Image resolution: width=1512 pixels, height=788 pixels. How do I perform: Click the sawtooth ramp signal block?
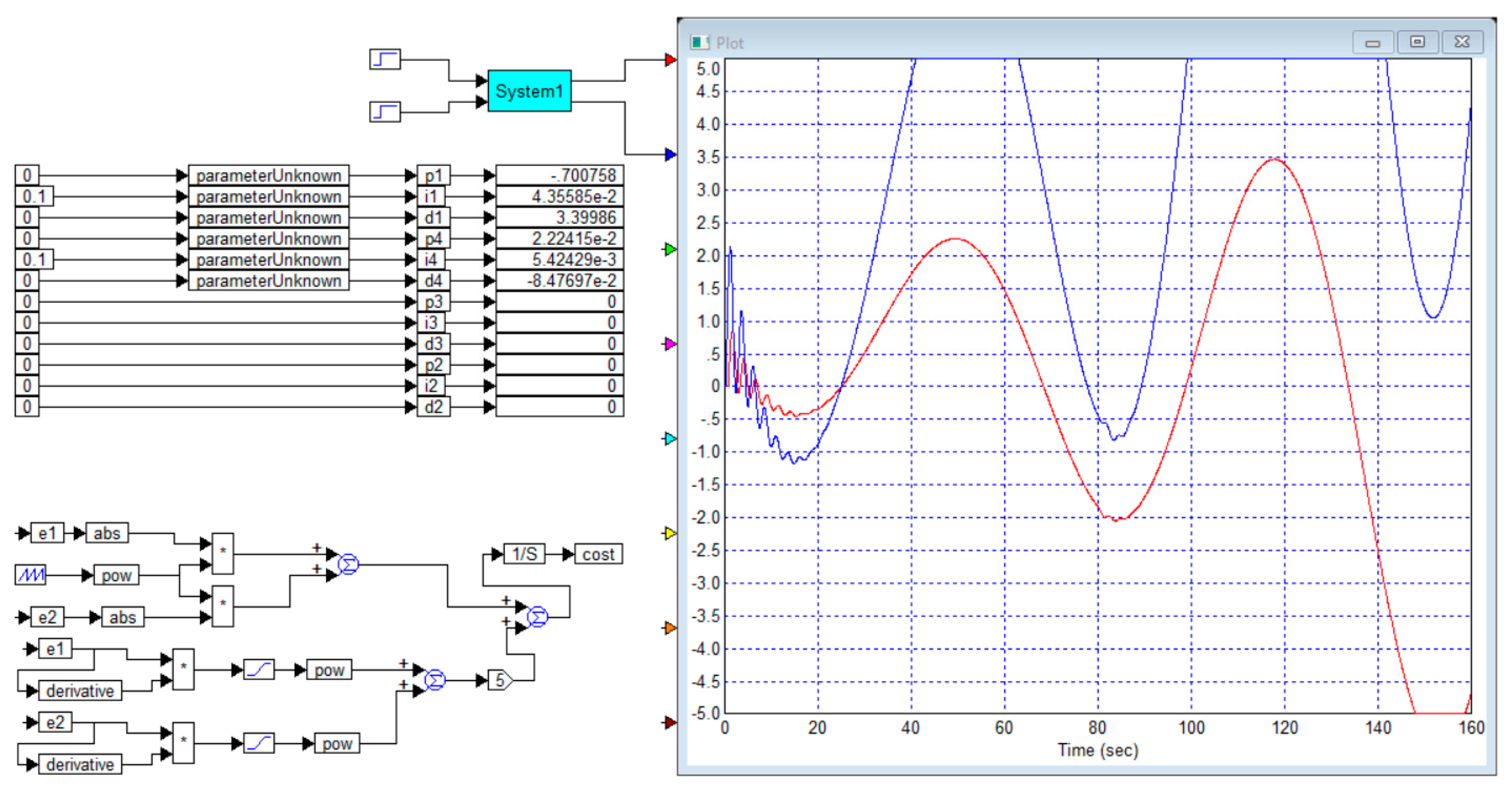(30, 575)
